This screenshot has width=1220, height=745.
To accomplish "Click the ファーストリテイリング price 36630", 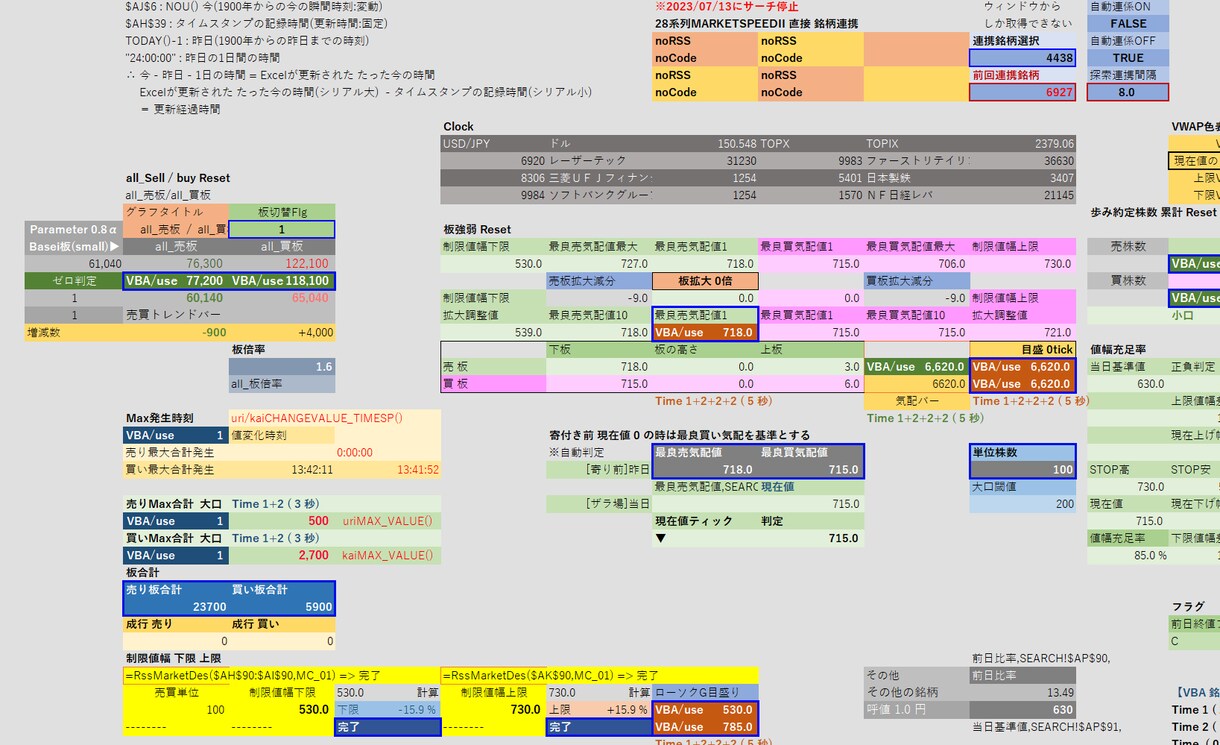I will (1023, 161).
